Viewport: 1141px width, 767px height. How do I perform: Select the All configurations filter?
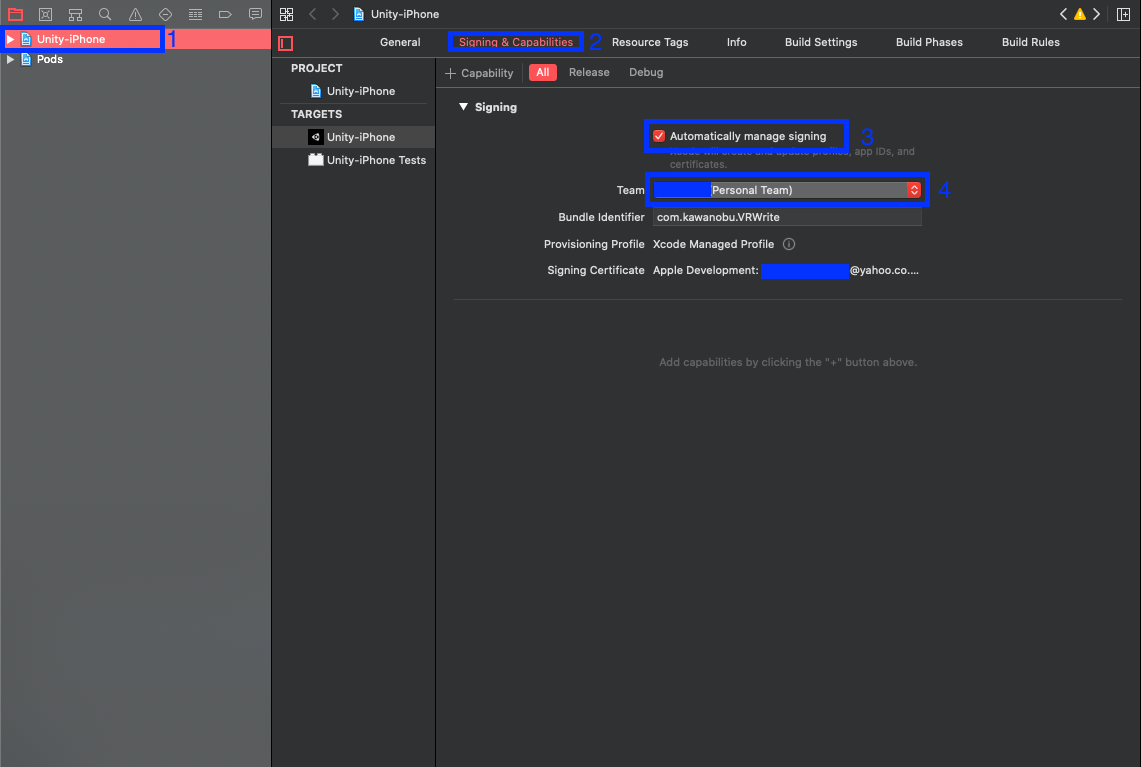[x=543, y=73]
